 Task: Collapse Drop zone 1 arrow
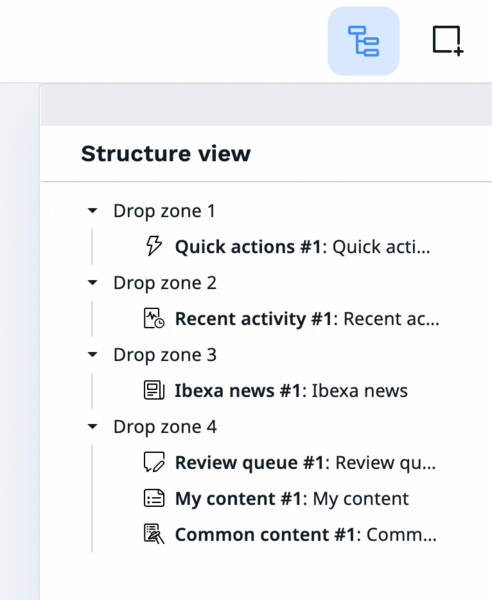(93, 210)
